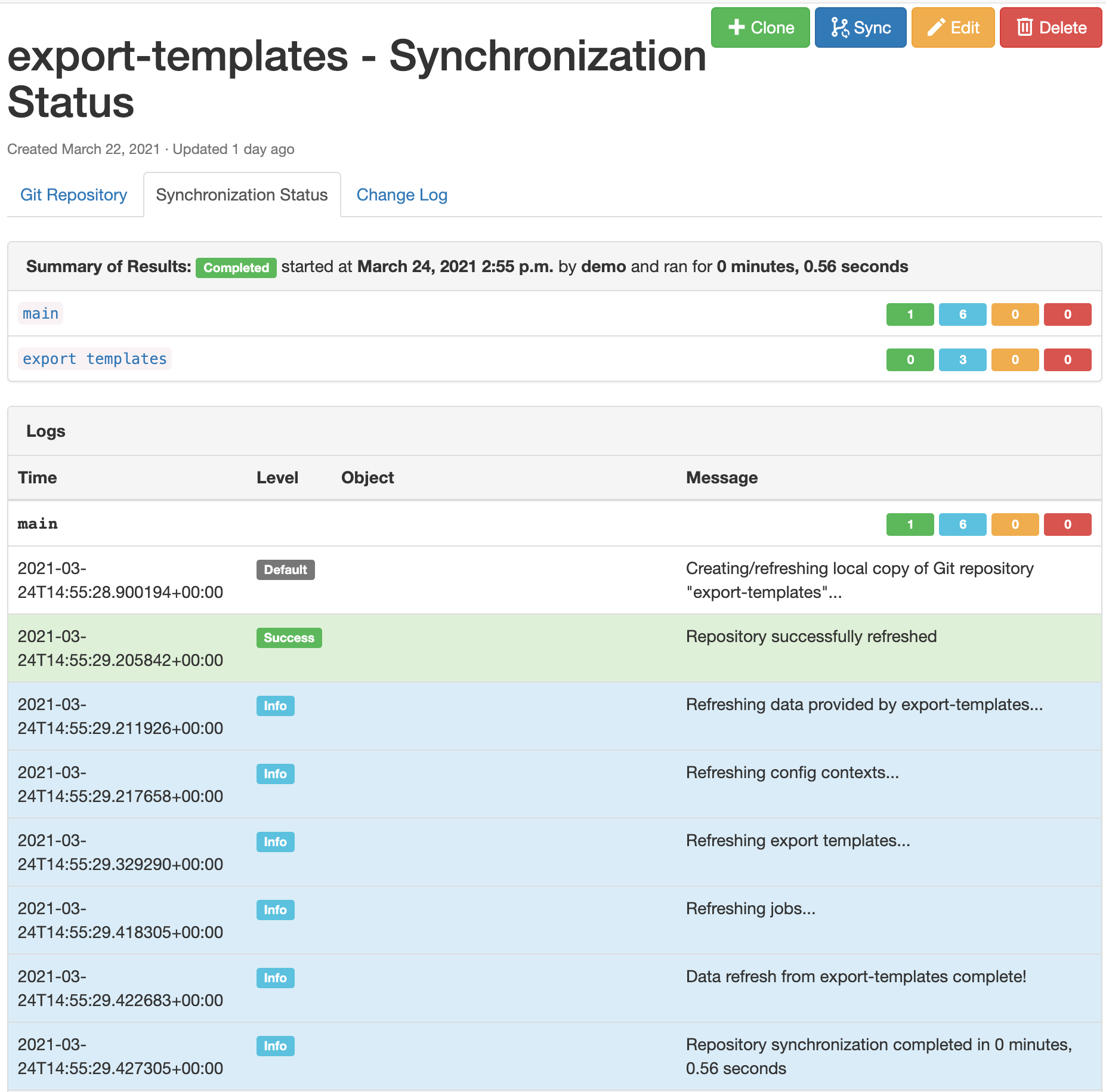1106x1092 pixels.
Task: Click message 'Data refresh from export-templates complete!'
Action: tap(856, 977)
